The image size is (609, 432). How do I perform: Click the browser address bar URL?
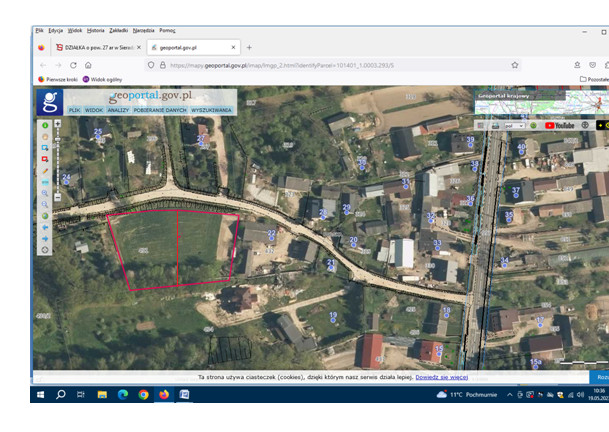(x=280, y=65)
